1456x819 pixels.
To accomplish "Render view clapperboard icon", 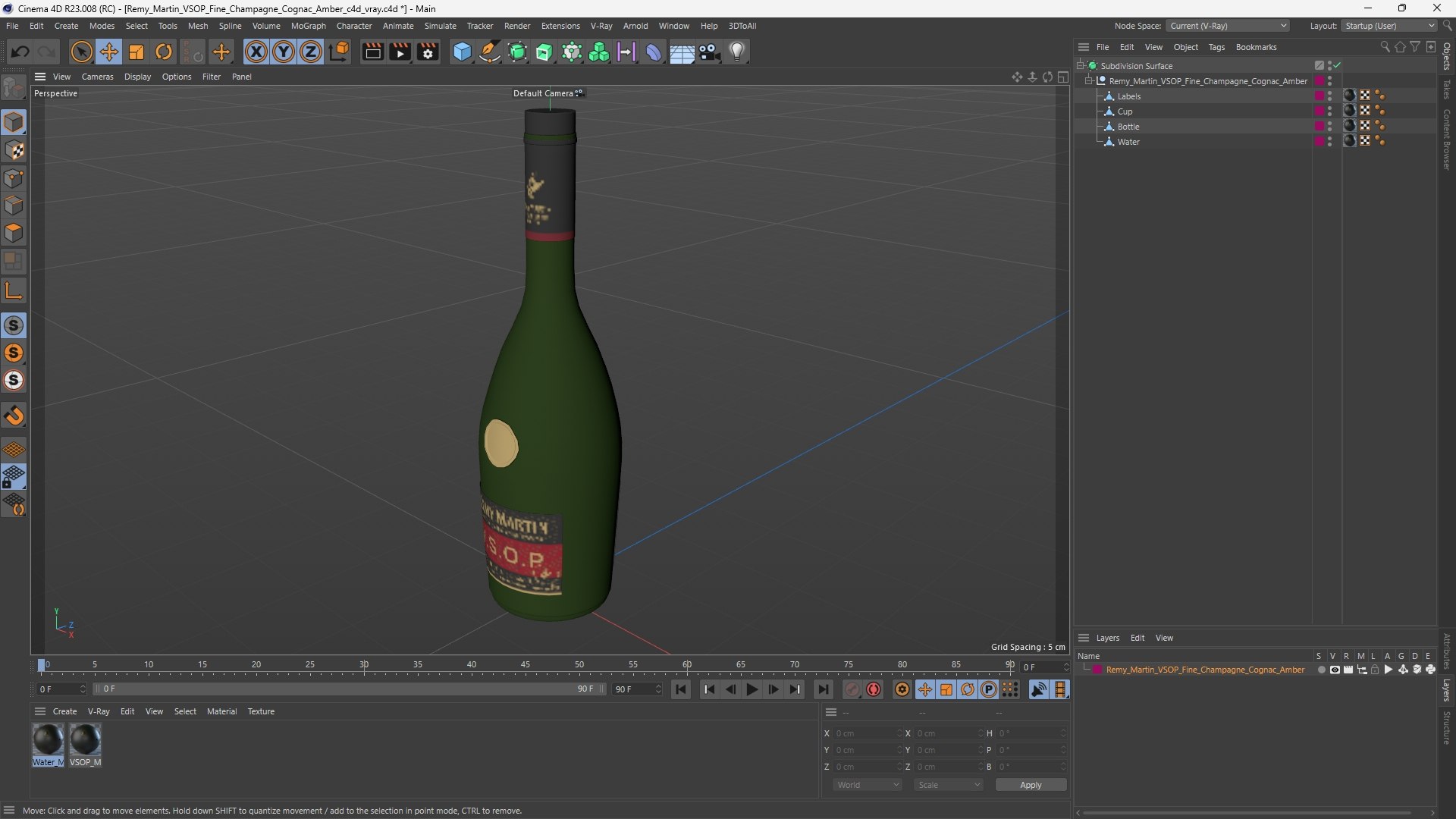I will click(372, 52).
